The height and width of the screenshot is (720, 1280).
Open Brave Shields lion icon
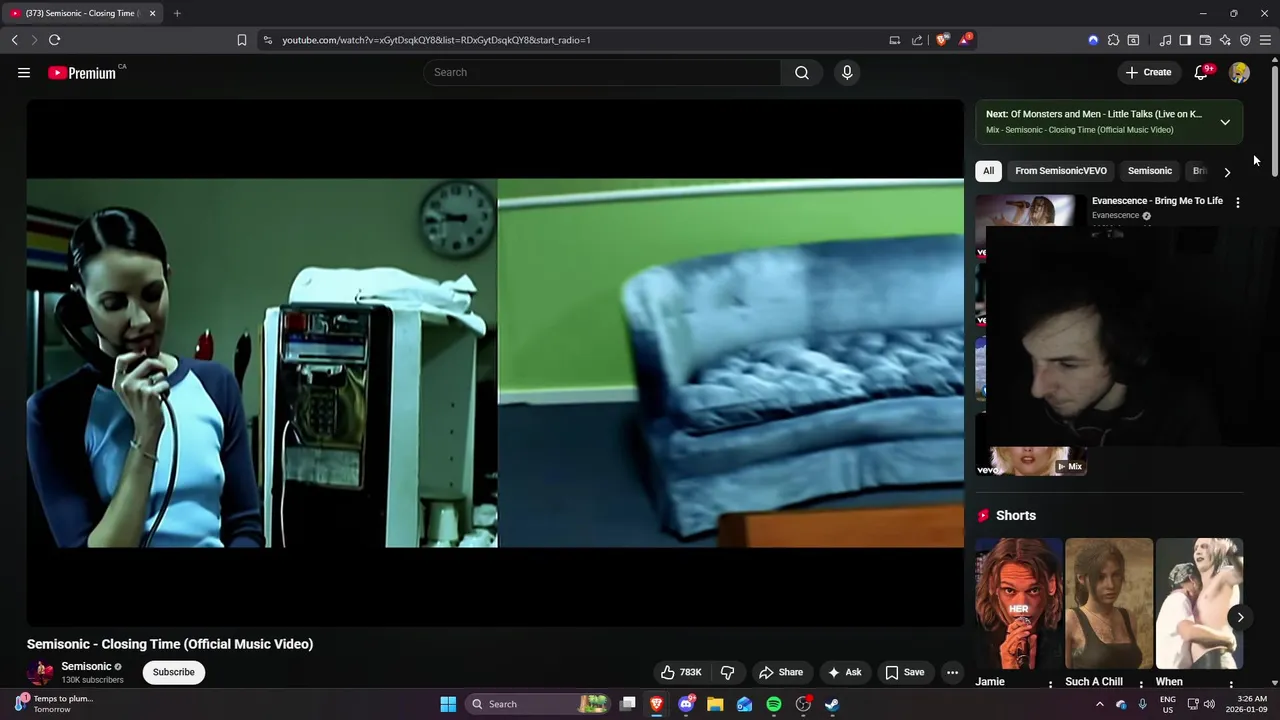(942, 40)
